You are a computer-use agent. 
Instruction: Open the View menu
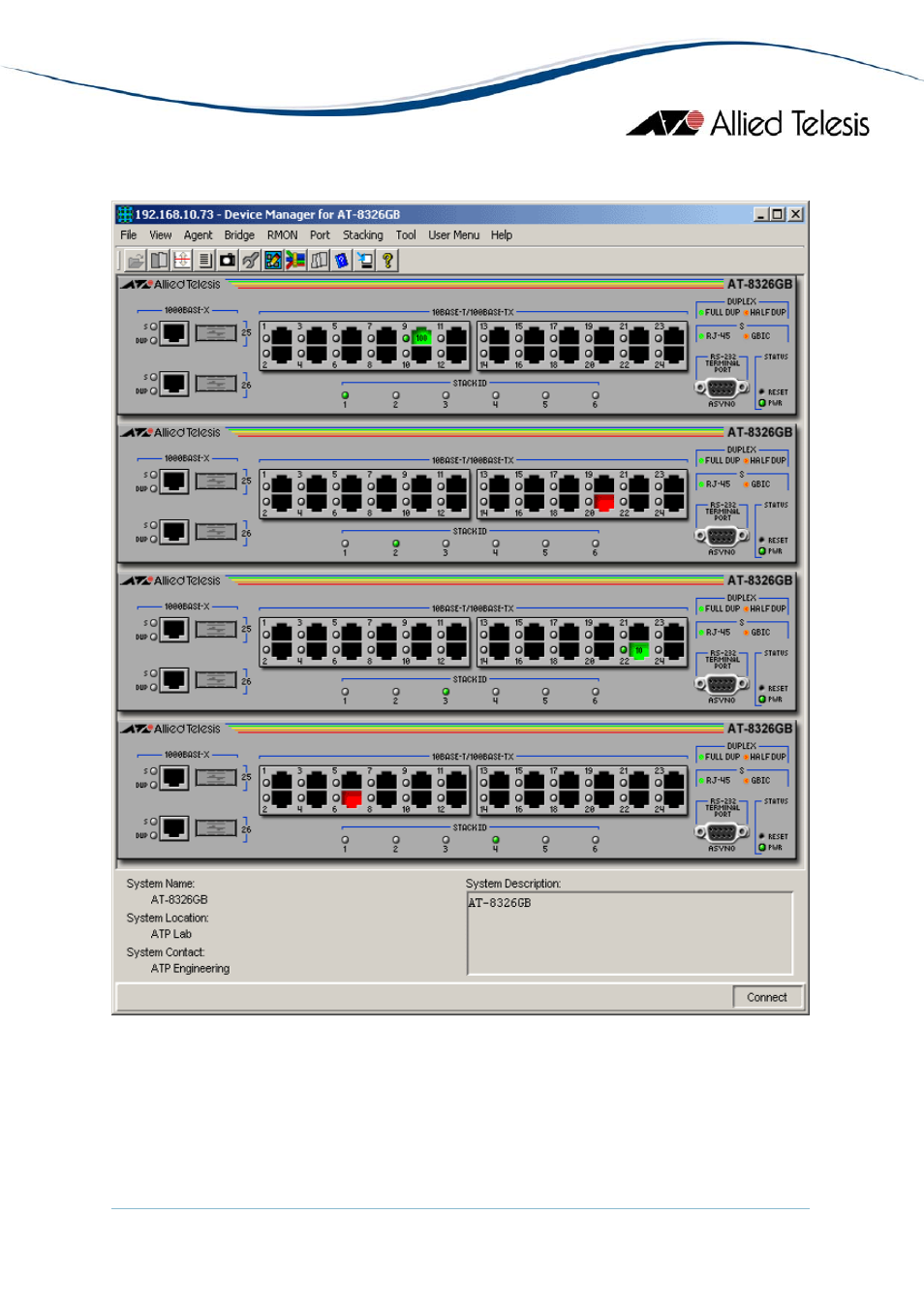pos(161,235)
